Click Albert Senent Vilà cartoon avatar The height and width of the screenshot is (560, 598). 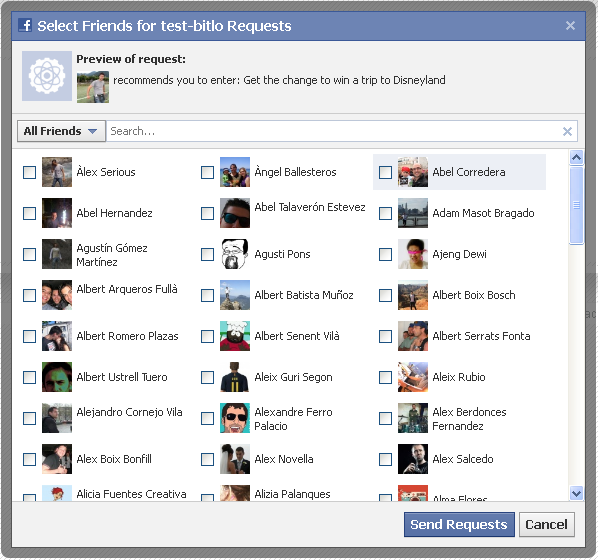(235, 336)
